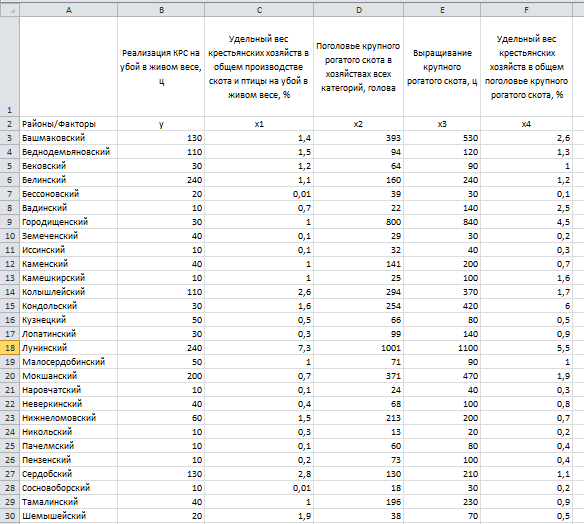This screenshot has width=584, height=524.
Task: Select cell 'Пензенский'
Action: tap(69, 460)
